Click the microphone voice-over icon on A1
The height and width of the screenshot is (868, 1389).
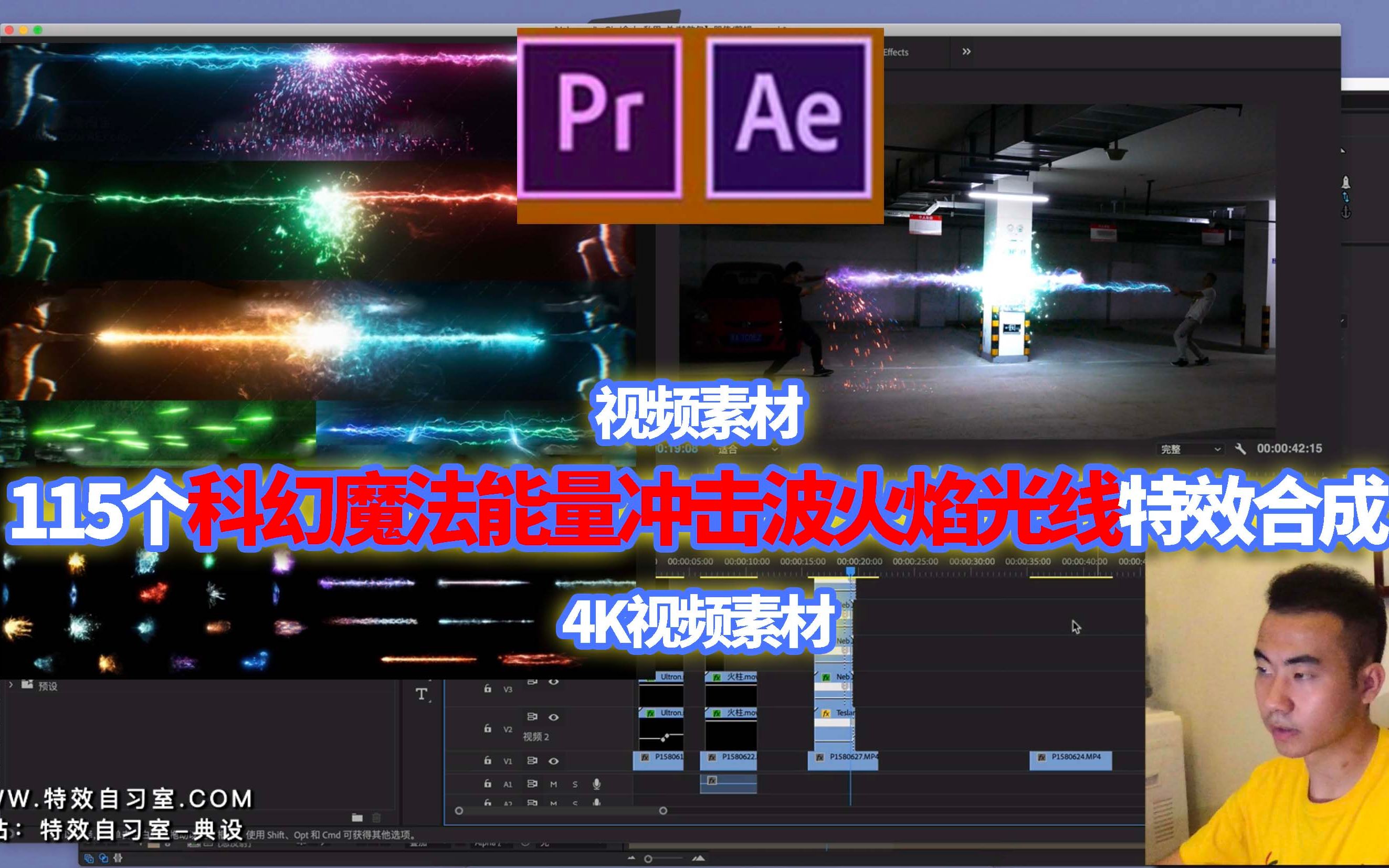pos(597,784)
